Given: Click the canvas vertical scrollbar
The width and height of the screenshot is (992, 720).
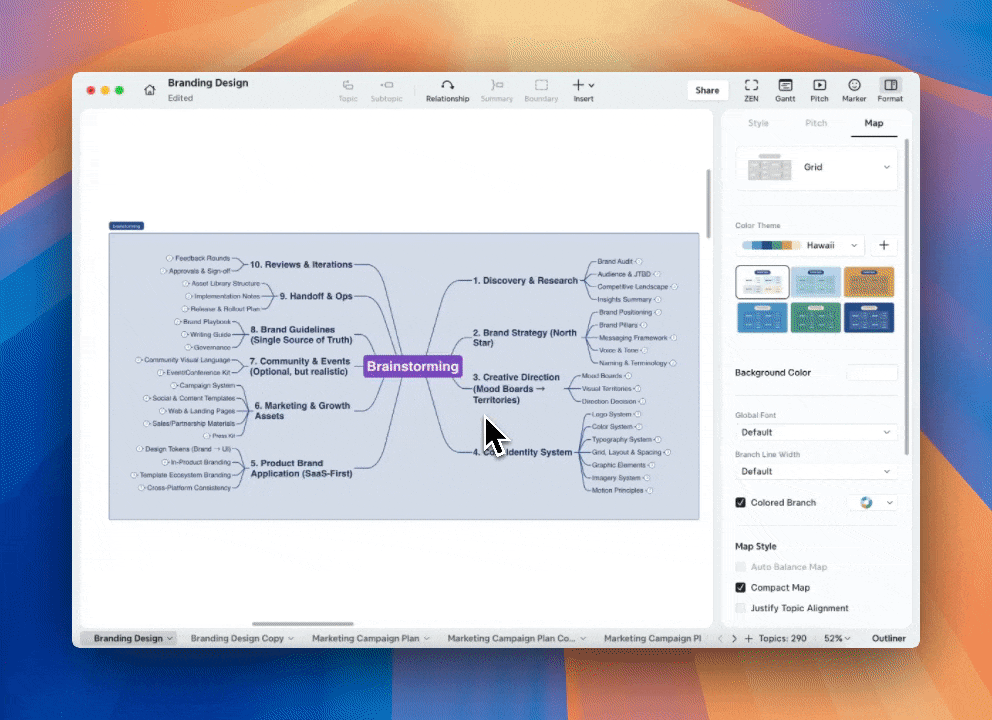Looking at the screenshot, I should coord(708,203).
